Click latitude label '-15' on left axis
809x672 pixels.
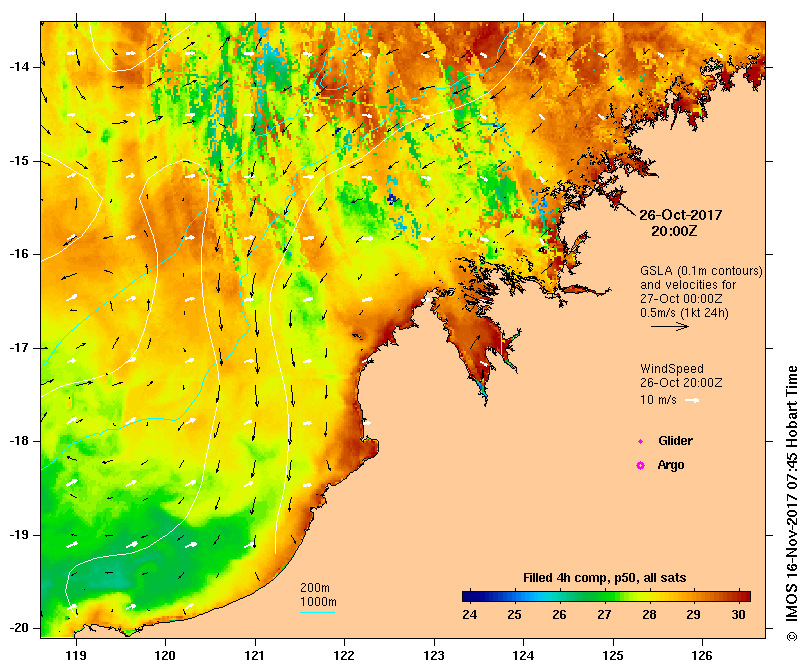[20, 161]
